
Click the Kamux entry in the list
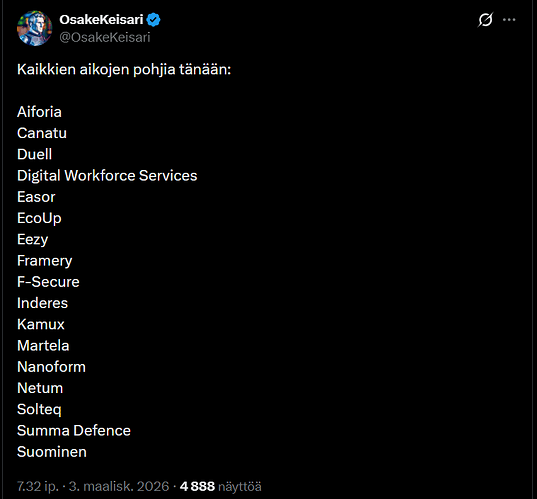tap(41, 324)
